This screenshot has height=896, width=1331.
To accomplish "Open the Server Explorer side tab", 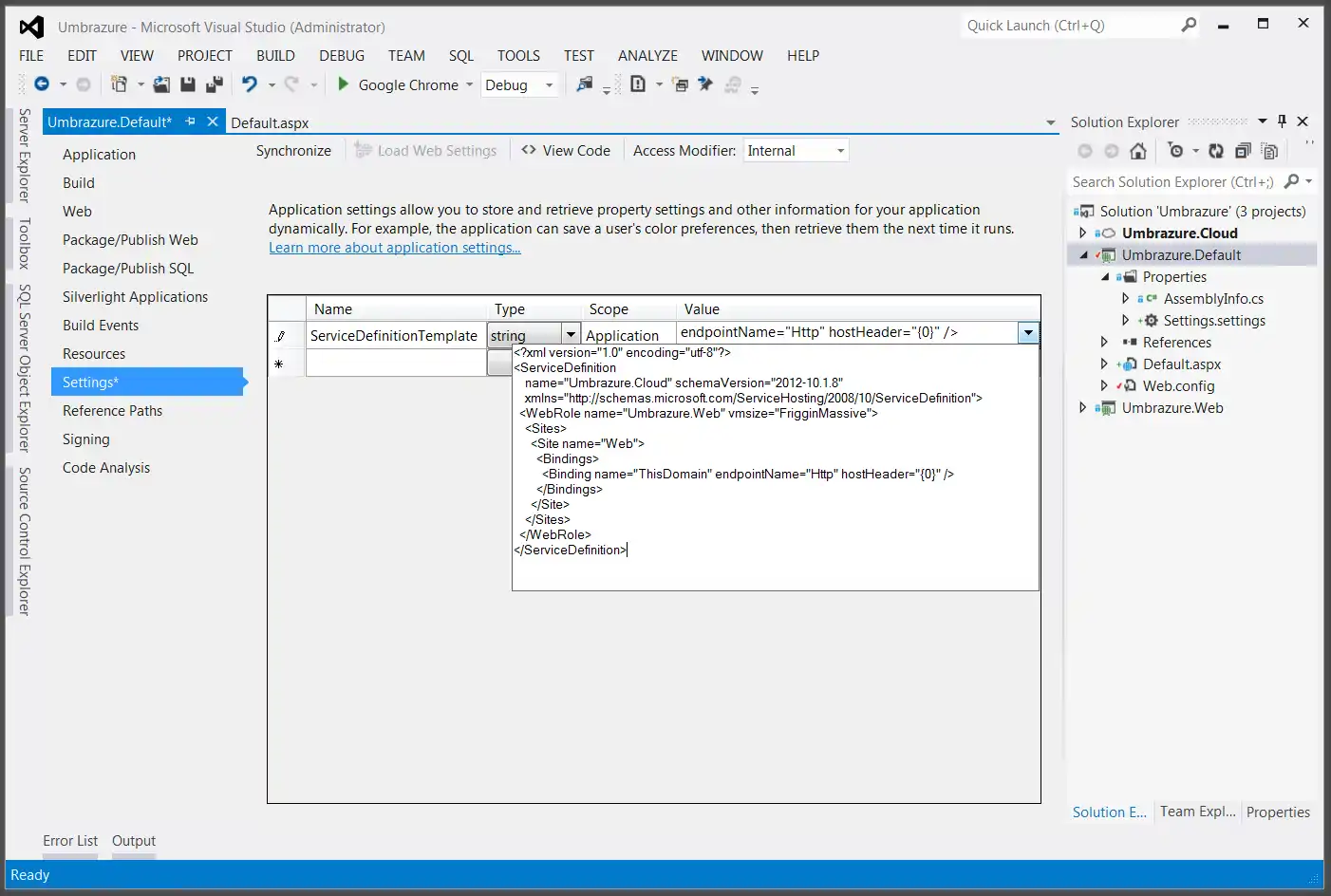I will click(25, 156).
